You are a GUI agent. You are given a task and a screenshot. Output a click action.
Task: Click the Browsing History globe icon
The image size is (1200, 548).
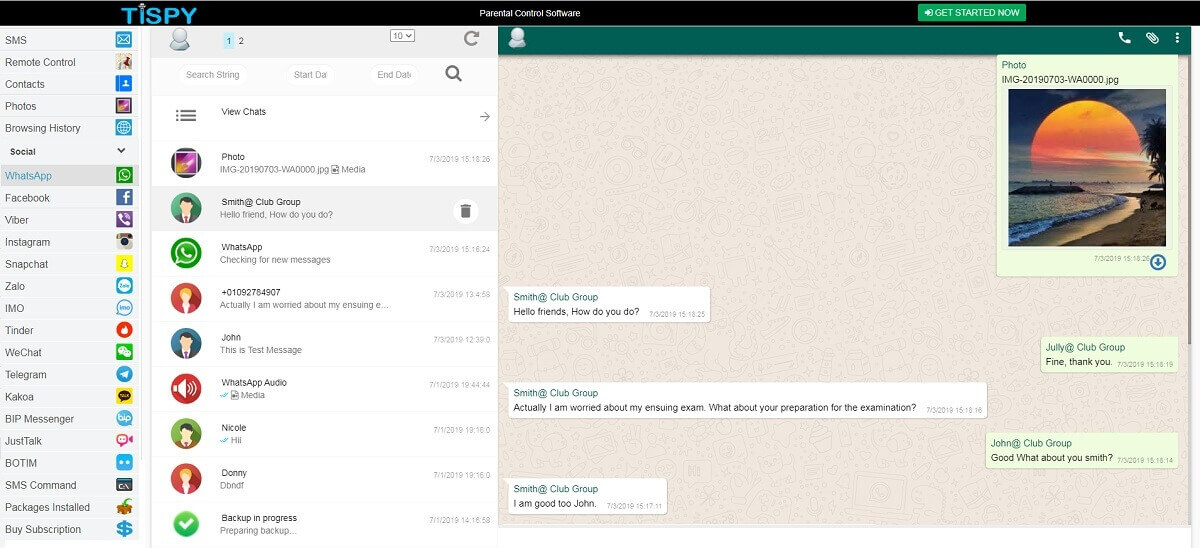[x=124, y=128]
